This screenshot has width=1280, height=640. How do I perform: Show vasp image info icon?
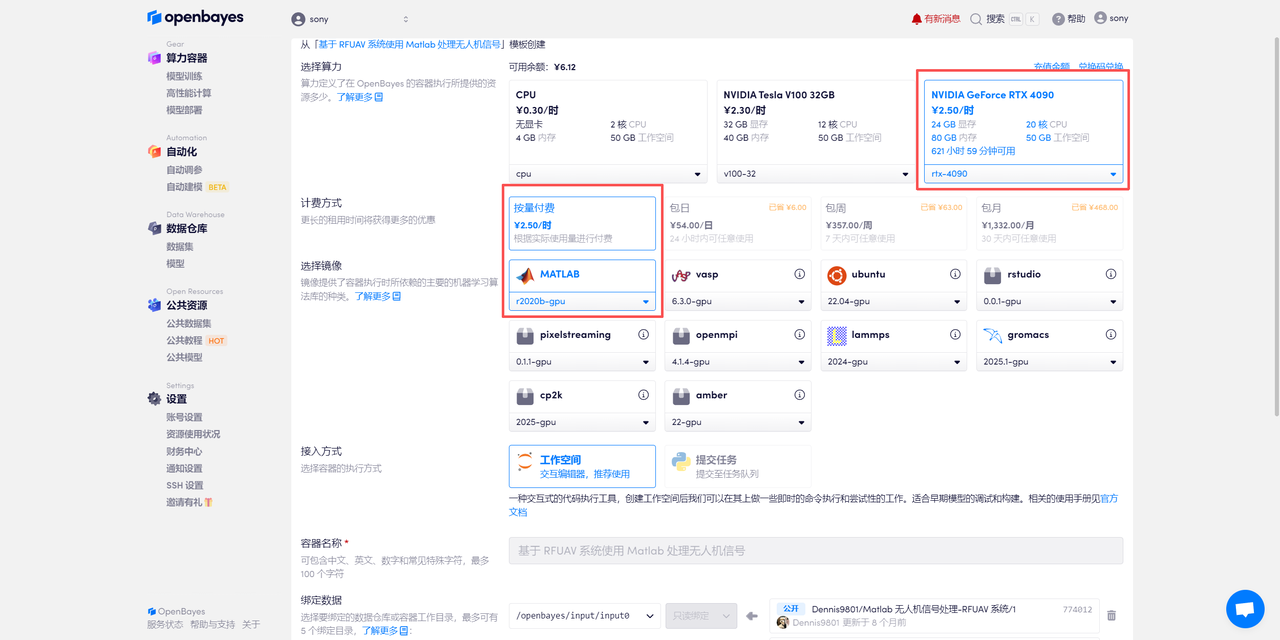click(799, 274)
